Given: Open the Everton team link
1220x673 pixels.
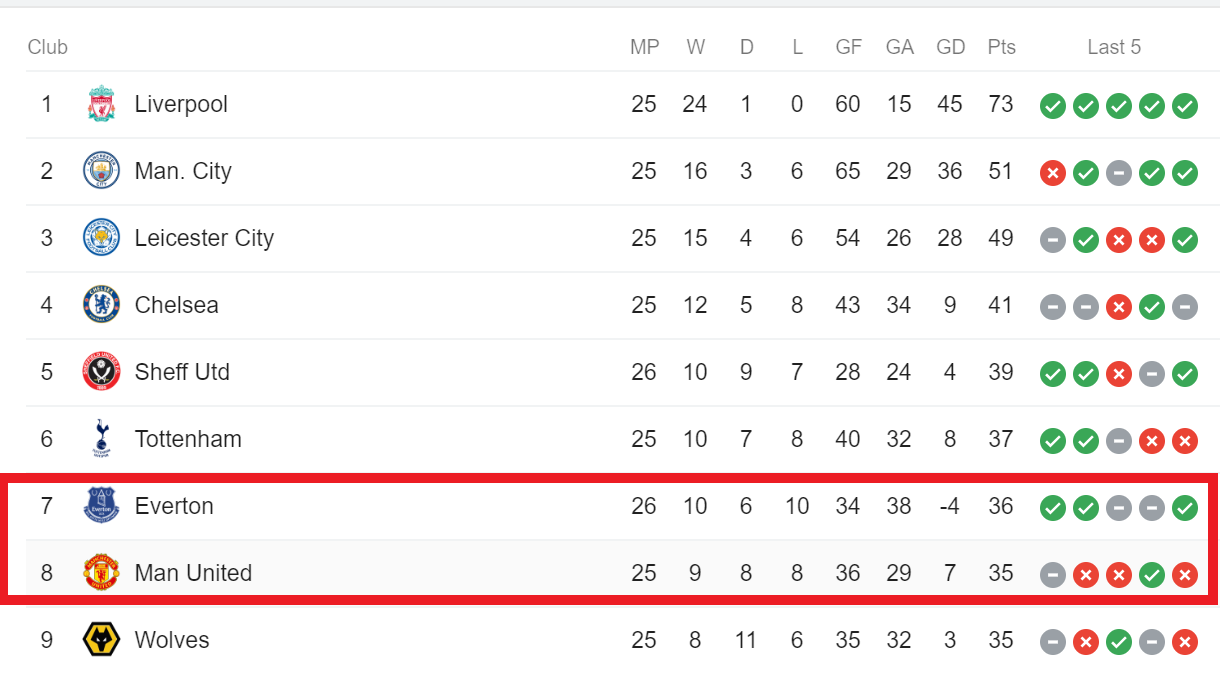Looking at the screenshot, I should (x=174, y=506).
